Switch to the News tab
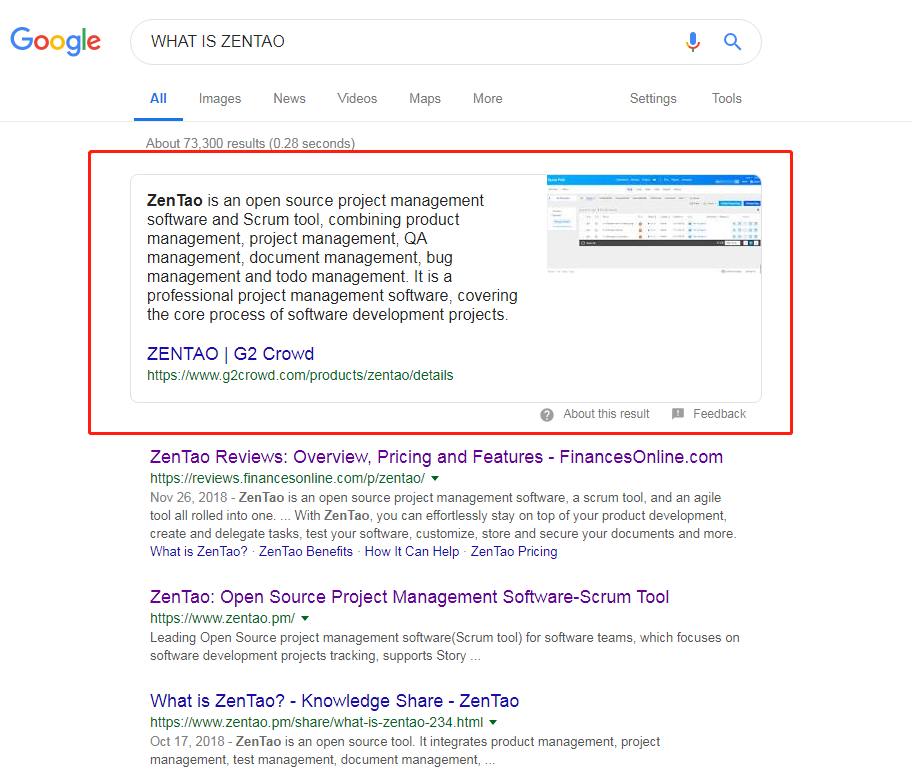The width and height of the screenshot is (912, 776). pos(289,99)
